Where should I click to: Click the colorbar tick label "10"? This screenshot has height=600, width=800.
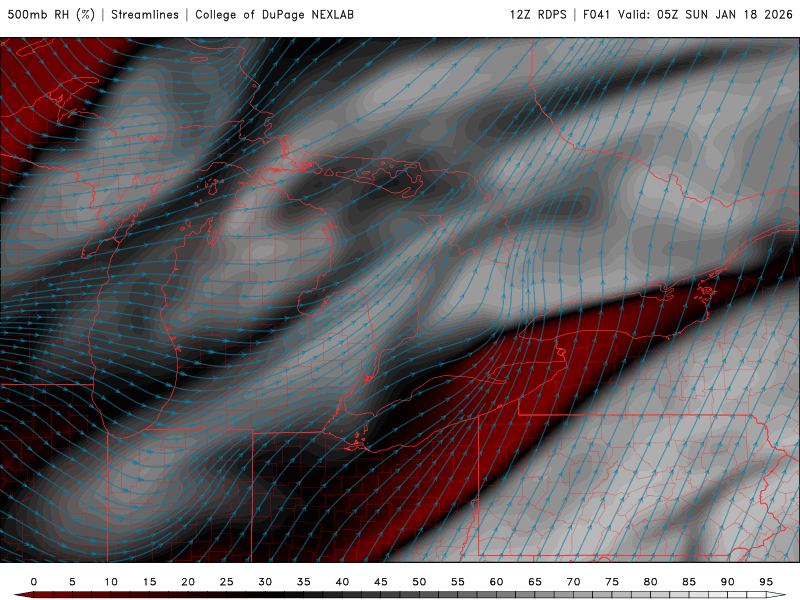click(x=111, y=582)
